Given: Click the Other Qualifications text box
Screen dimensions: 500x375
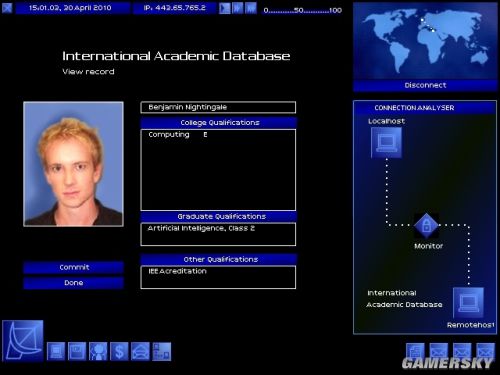Looking at the screenshot, I should [x=218, y=277].
